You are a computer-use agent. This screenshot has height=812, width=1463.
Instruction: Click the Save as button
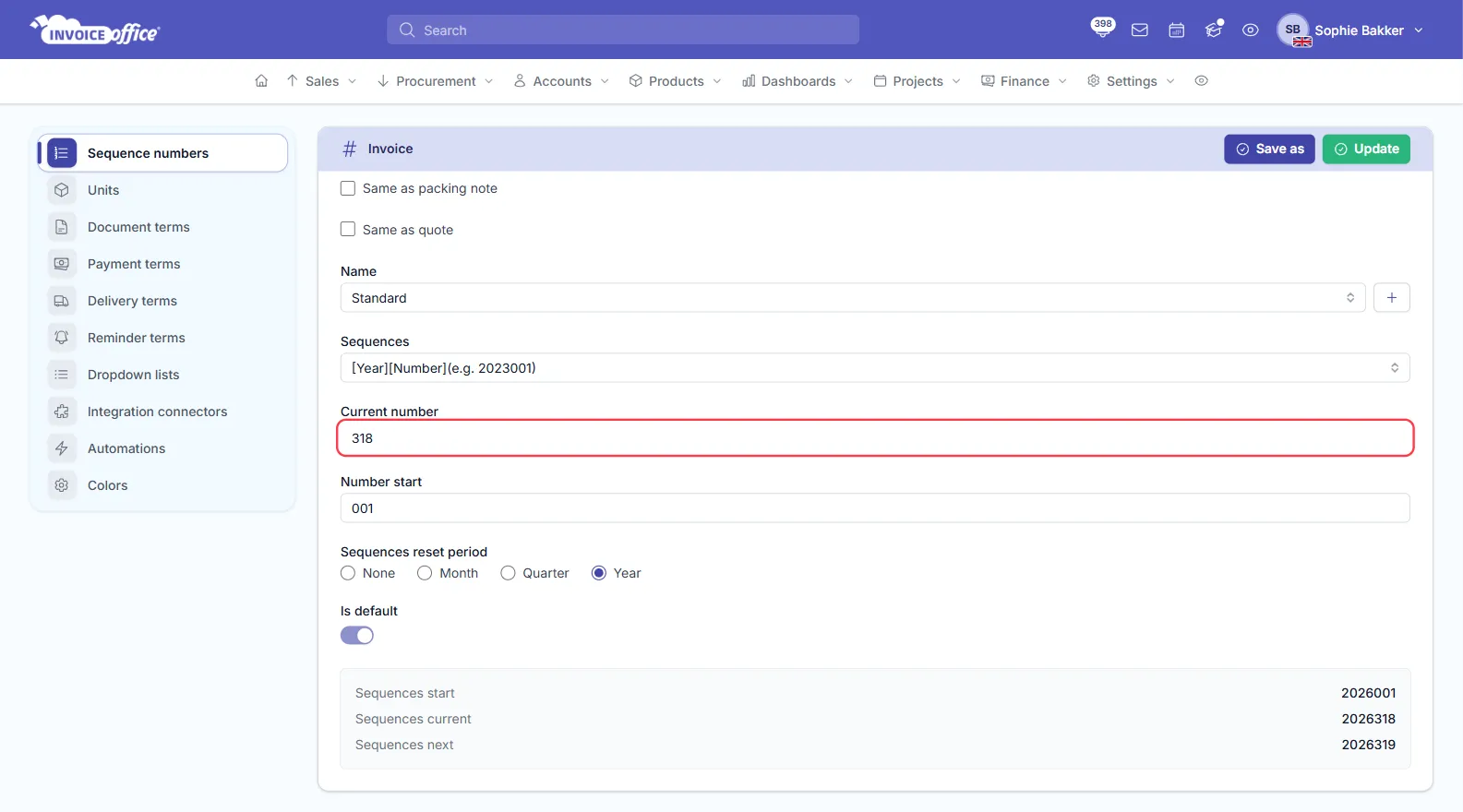(1269, 149)
